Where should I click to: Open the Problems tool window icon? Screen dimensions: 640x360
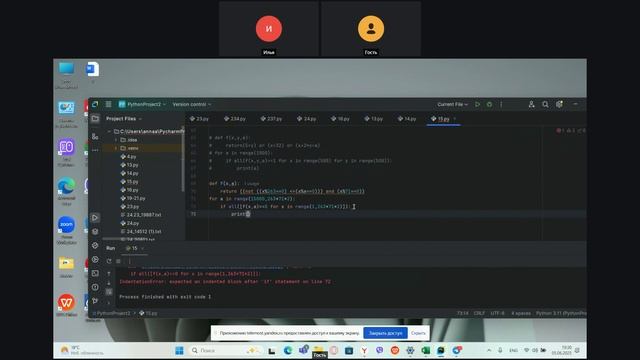point(95,287)
